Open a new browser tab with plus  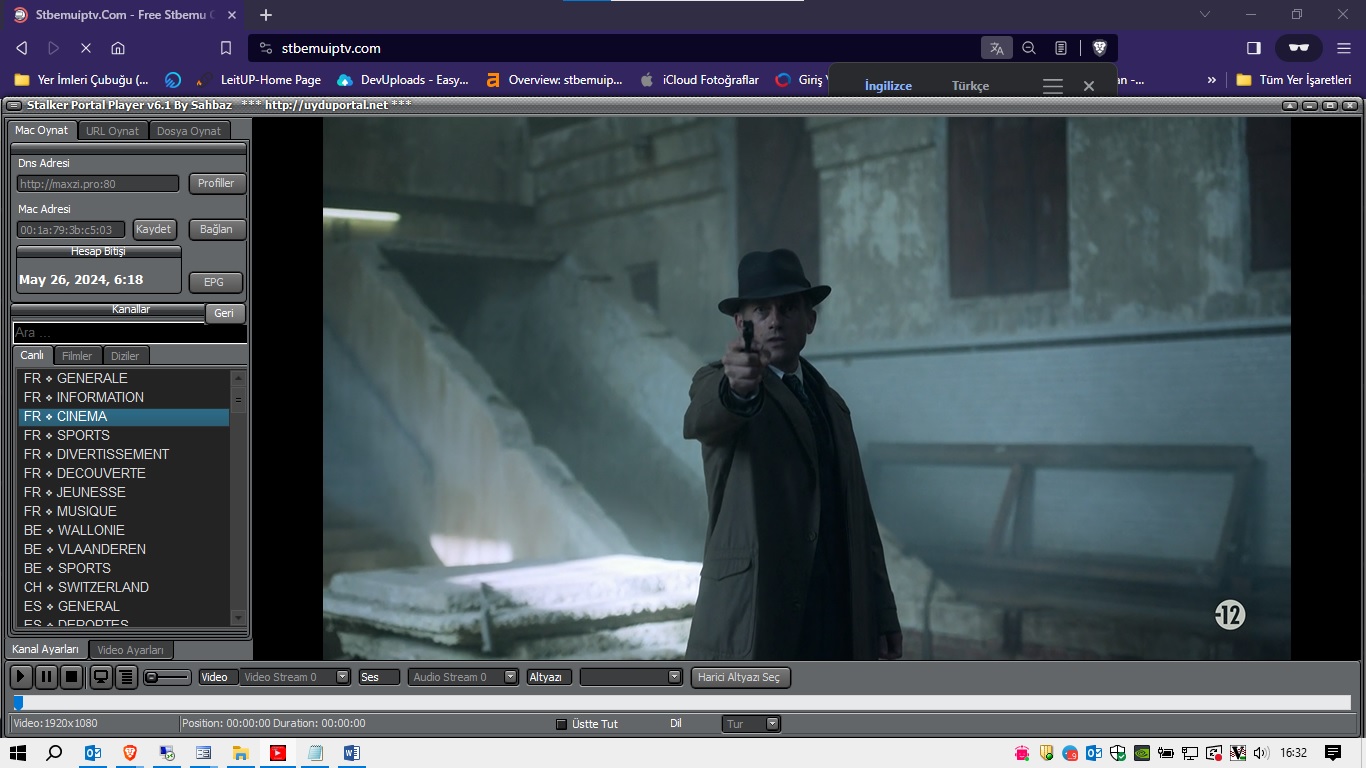point(266,15)
